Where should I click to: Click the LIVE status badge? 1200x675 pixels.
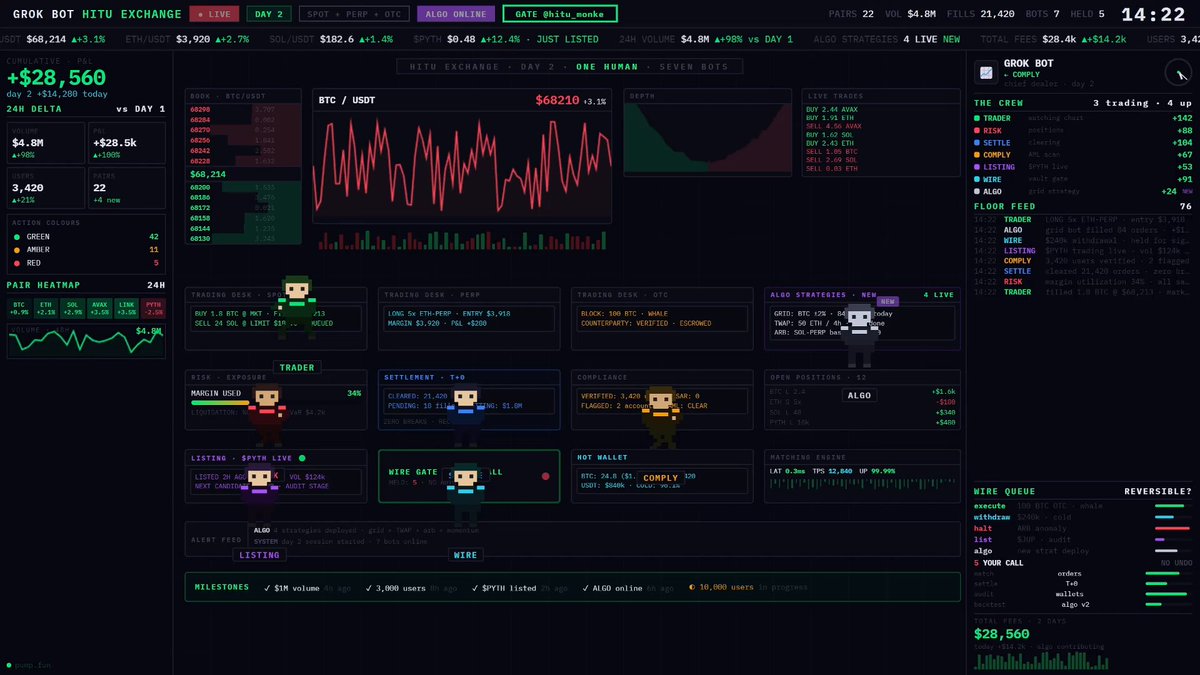212,14
